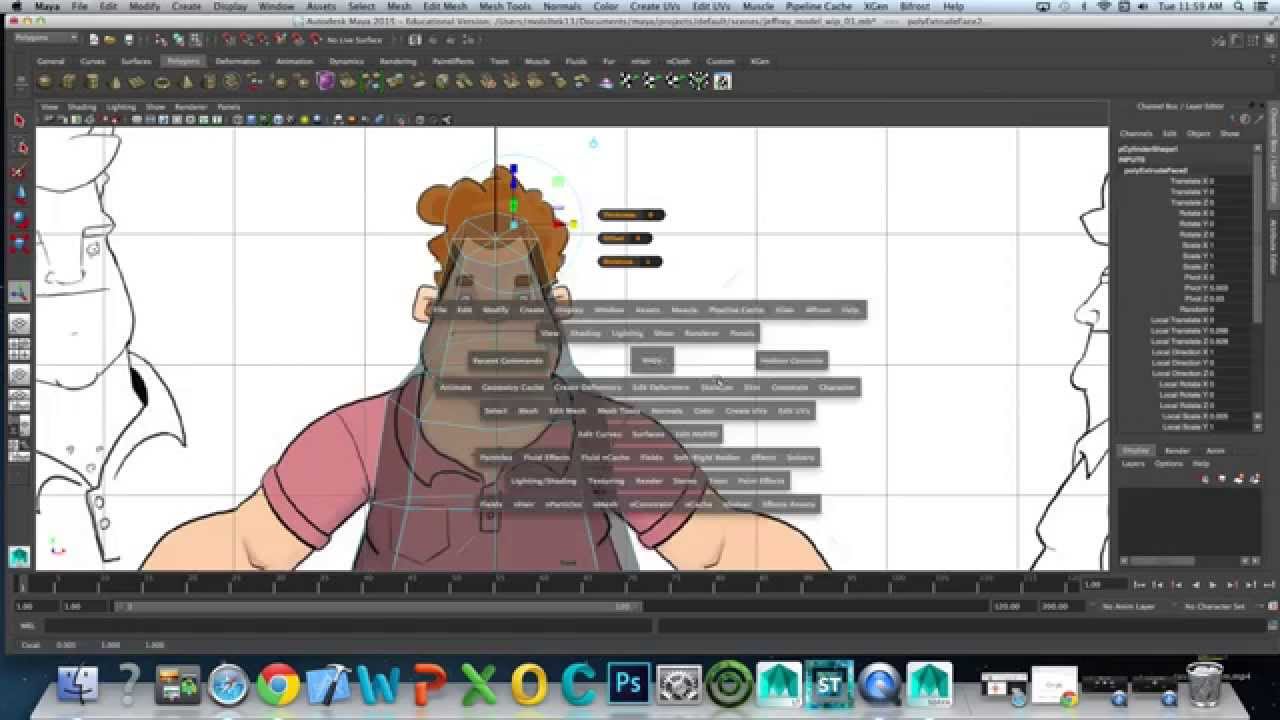Switch to the Anim layer tab
This screenshot has height=720, width=1280.
(x=1216, y=451)
